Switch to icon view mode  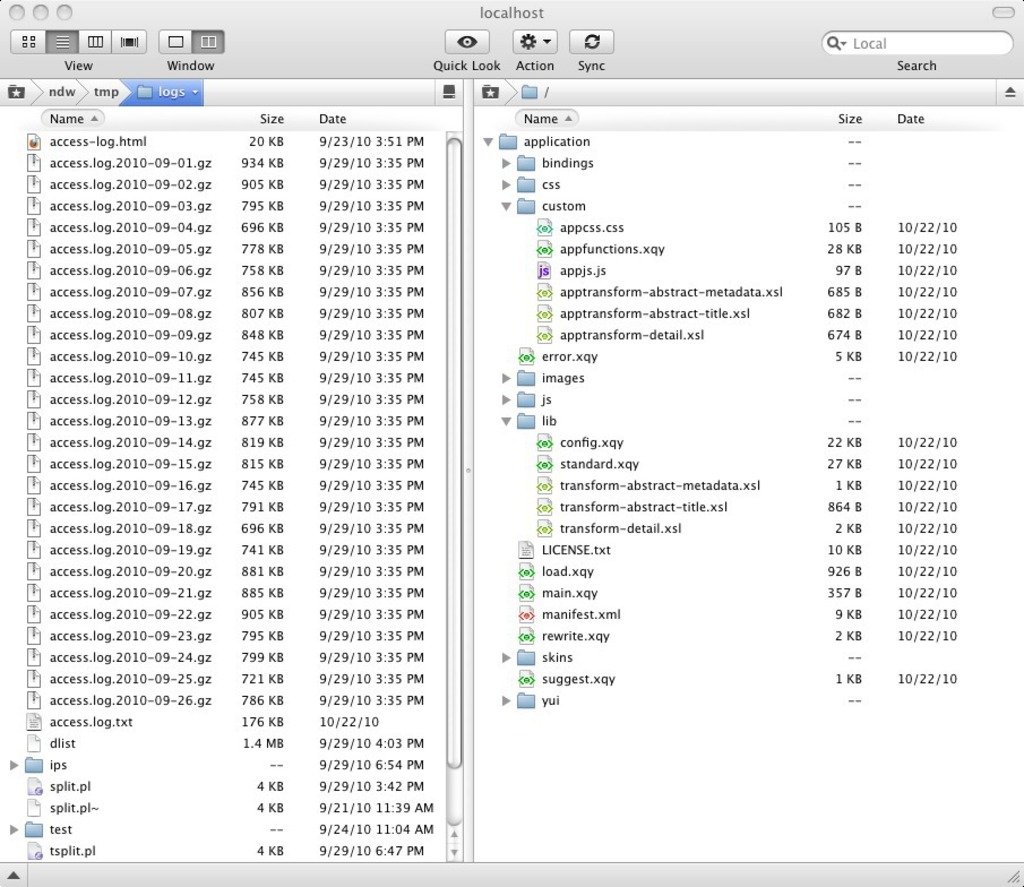(28, 42)
